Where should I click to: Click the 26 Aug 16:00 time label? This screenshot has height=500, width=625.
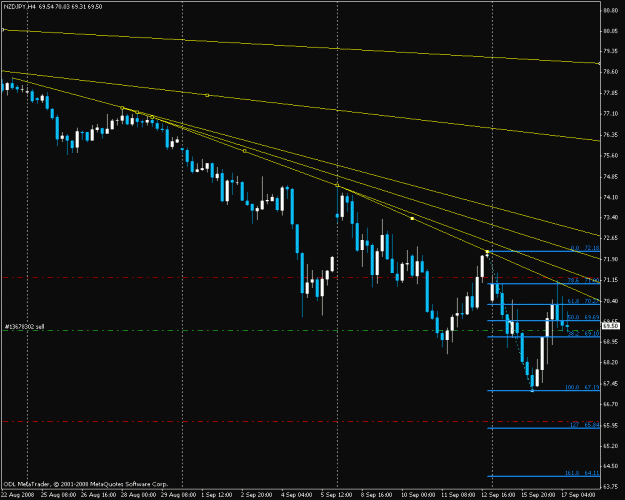click(99, 495)
